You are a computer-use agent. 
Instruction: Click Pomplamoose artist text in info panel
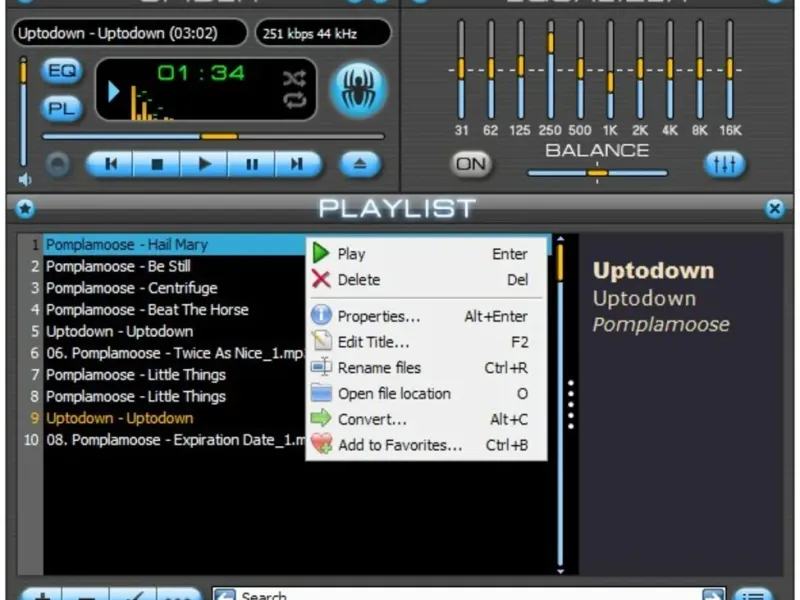pos(661,324)
